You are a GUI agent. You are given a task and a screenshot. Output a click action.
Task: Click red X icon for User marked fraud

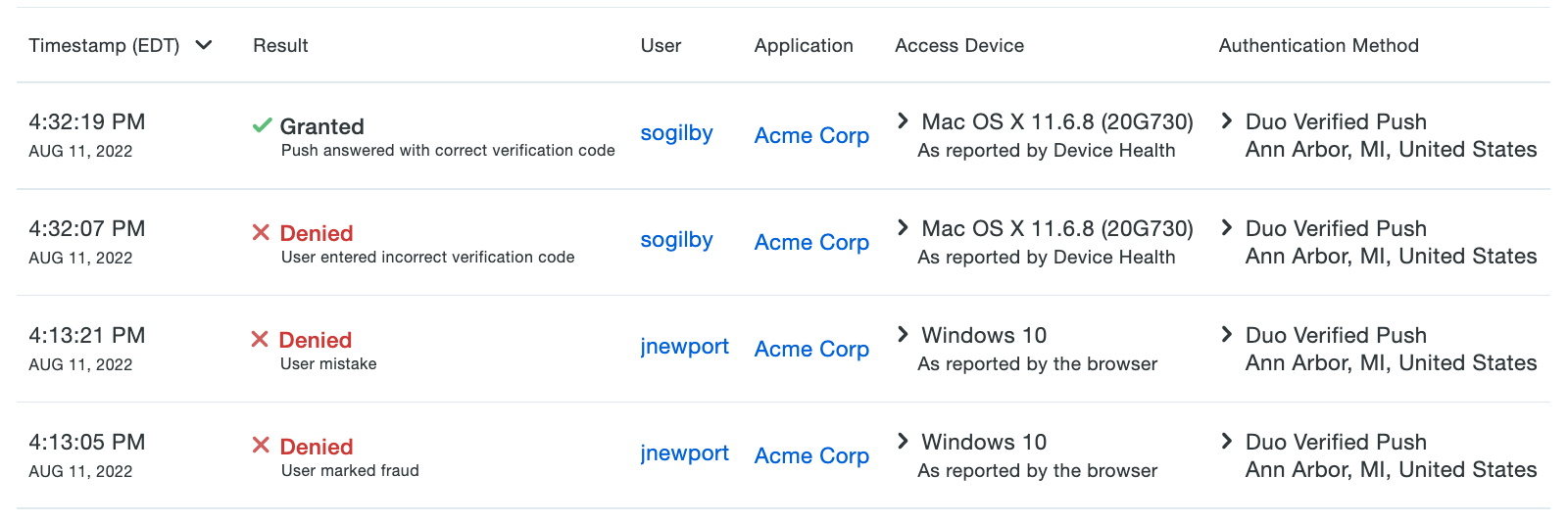261,446
